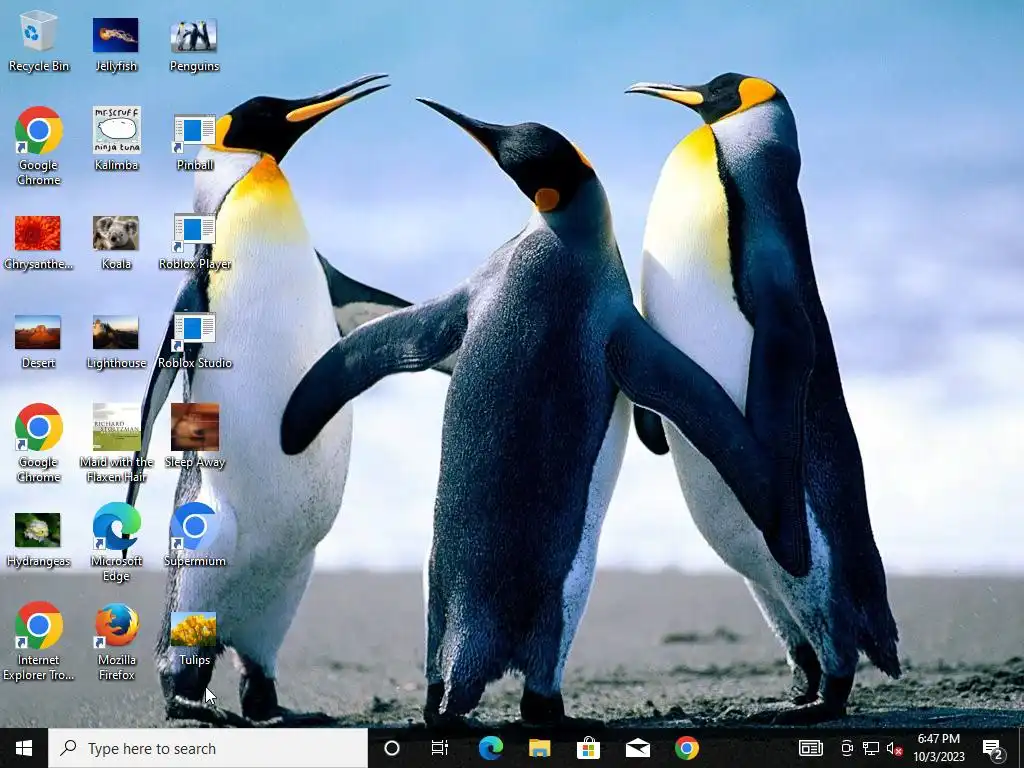Select the Microsoft Edge desktop shortcut
Image resolution: width=1024 pixels, height=768 pixels.
[116, 542]
